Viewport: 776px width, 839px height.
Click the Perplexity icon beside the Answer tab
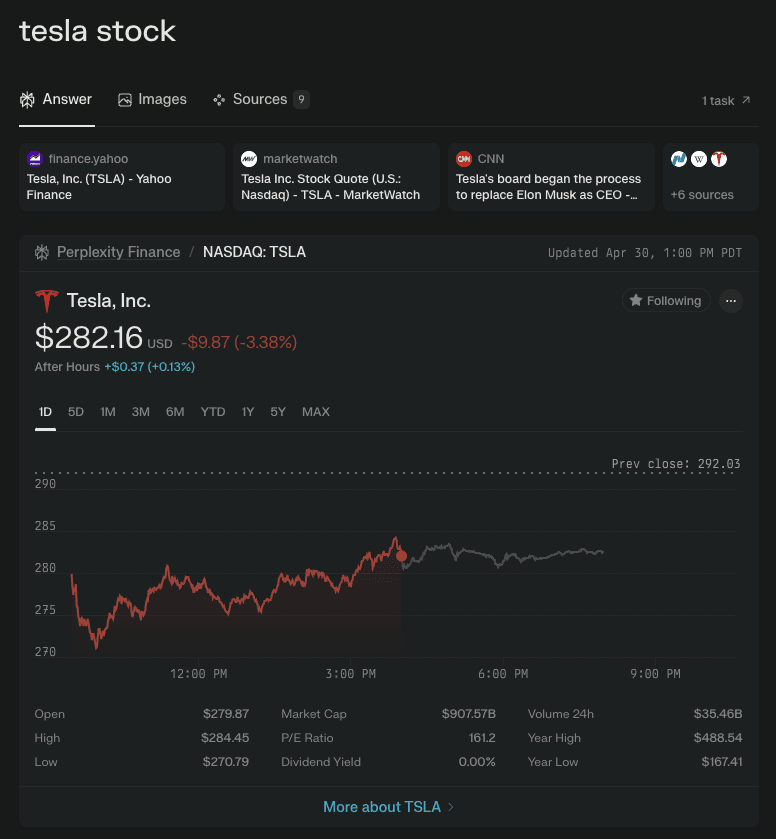click(x=26, y=100)
